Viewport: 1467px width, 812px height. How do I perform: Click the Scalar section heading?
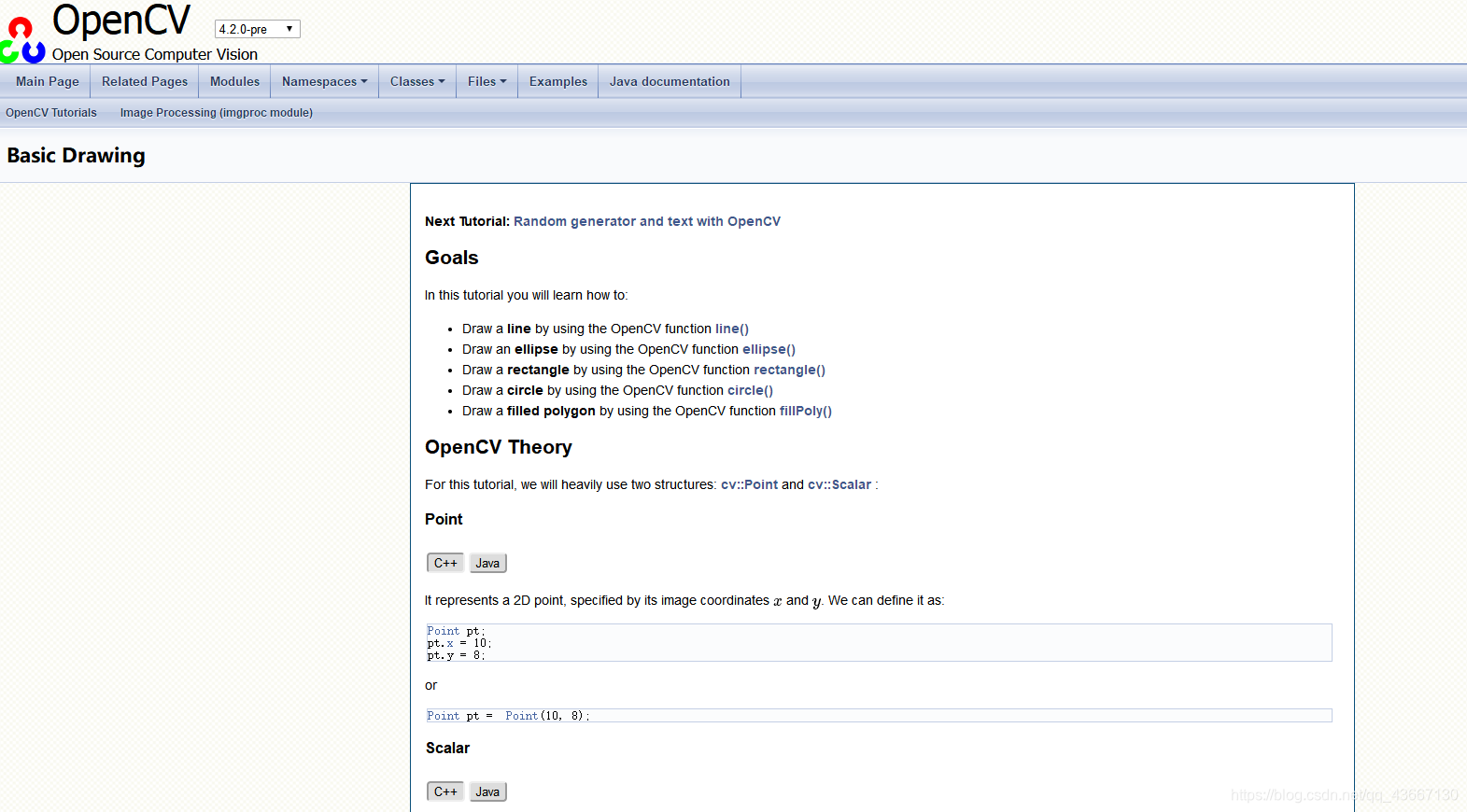point(448,748)
